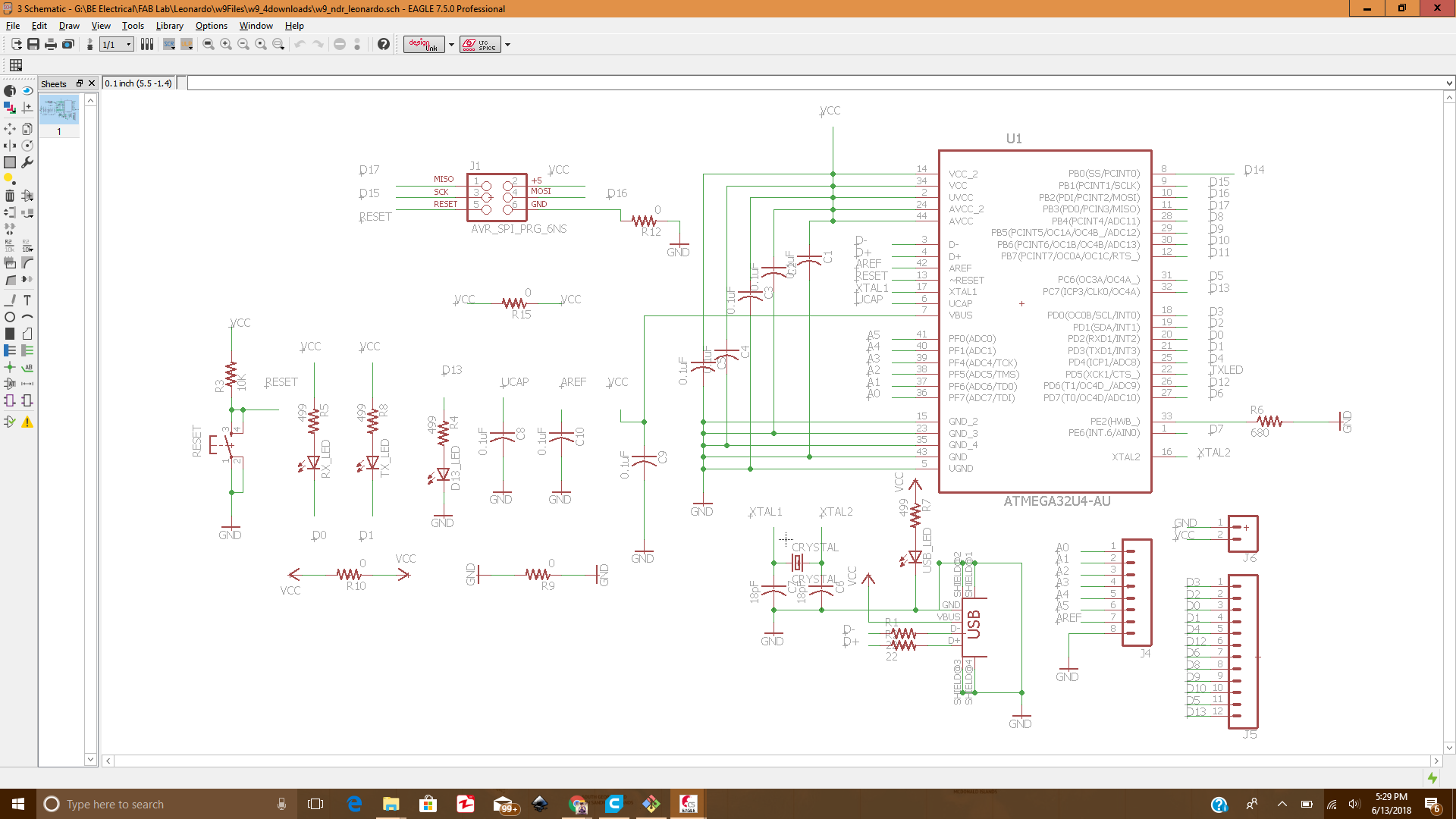Image resolution: width=1456 pixels, height=819 pixels.
Task: Undock the Sheets panel
Action: 79,83
